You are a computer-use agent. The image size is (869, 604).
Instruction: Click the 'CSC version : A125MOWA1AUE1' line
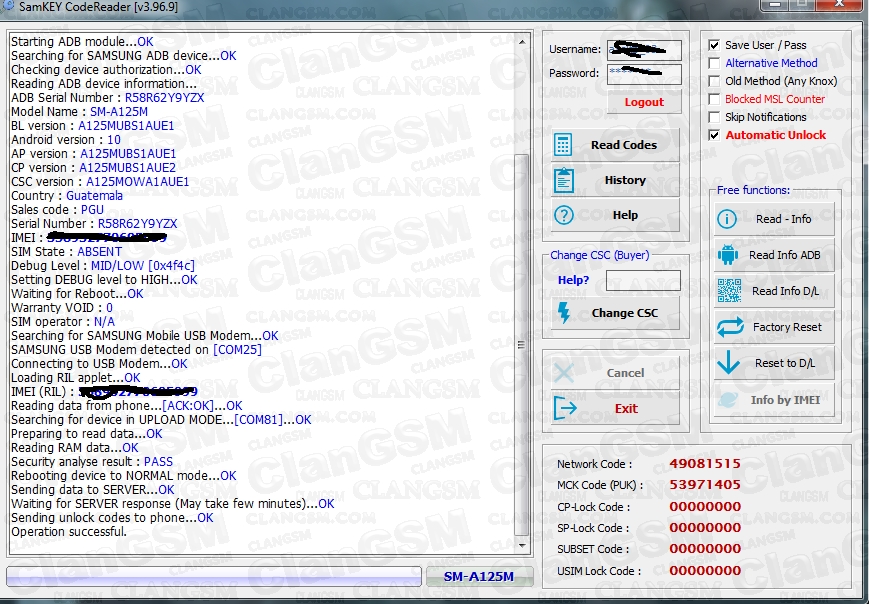100,182
